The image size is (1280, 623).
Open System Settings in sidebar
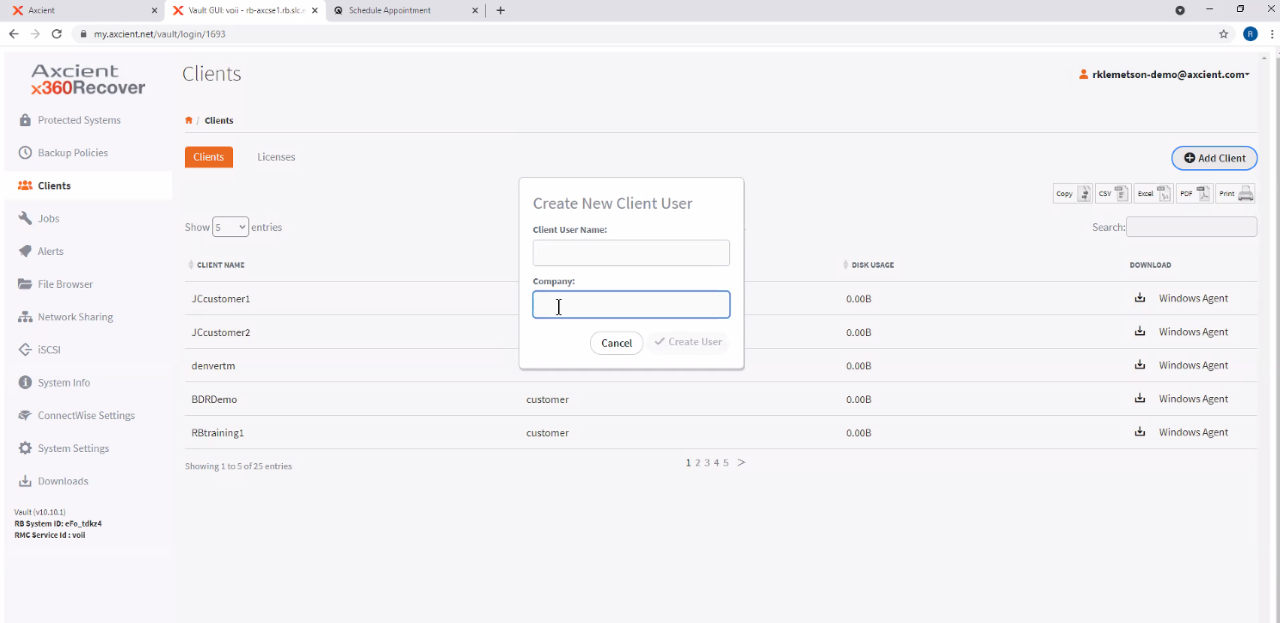coord(73,448)
